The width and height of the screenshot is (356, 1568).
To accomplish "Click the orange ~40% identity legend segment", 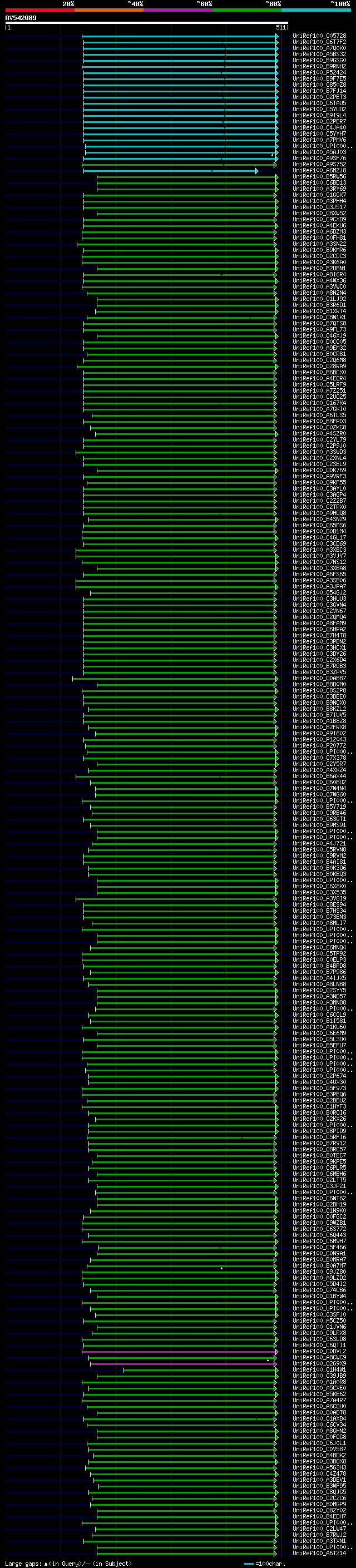I will click(x=109, y=10).
